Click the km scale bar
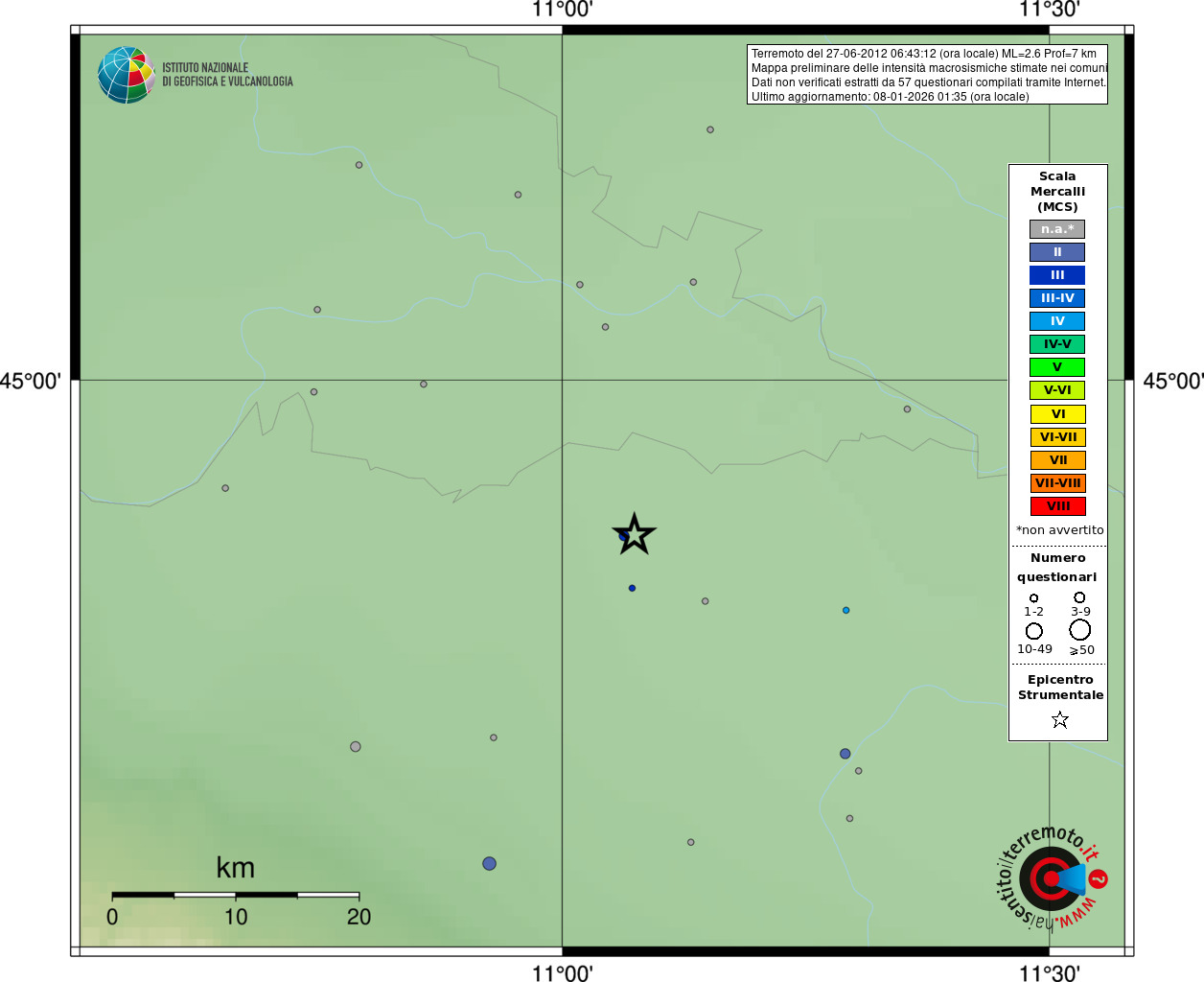 click(236, 895)
